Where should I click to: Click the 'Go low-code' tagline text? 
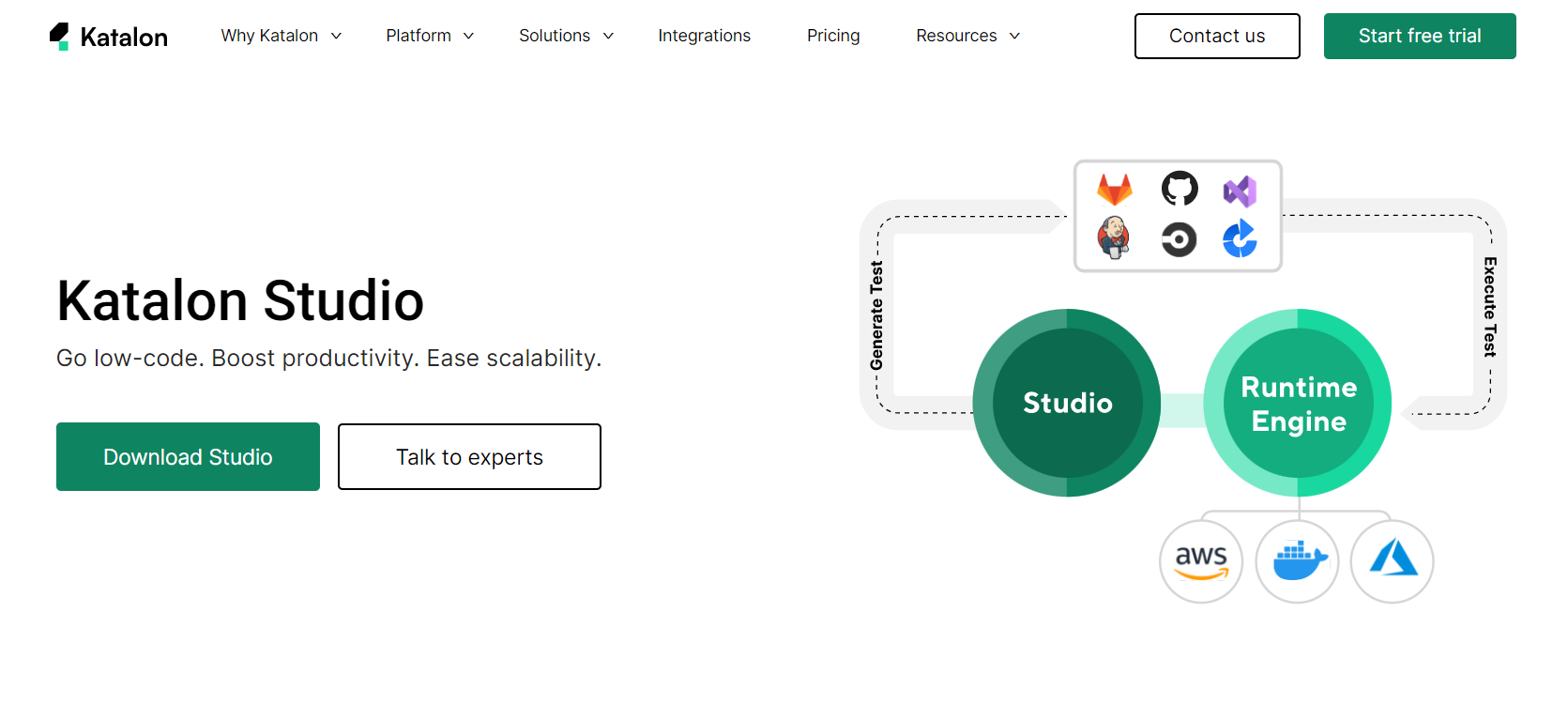click(328, 358)
